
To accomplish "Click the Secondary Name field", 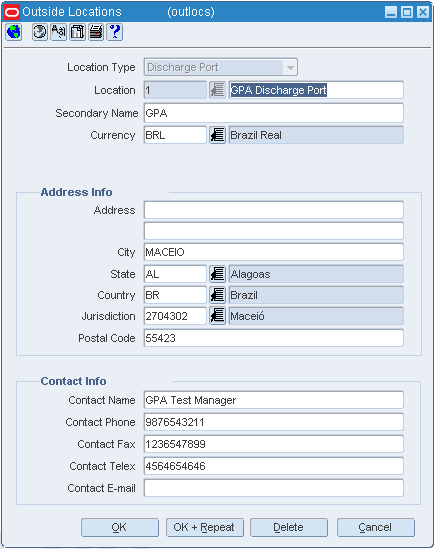I will pos(274,113).
